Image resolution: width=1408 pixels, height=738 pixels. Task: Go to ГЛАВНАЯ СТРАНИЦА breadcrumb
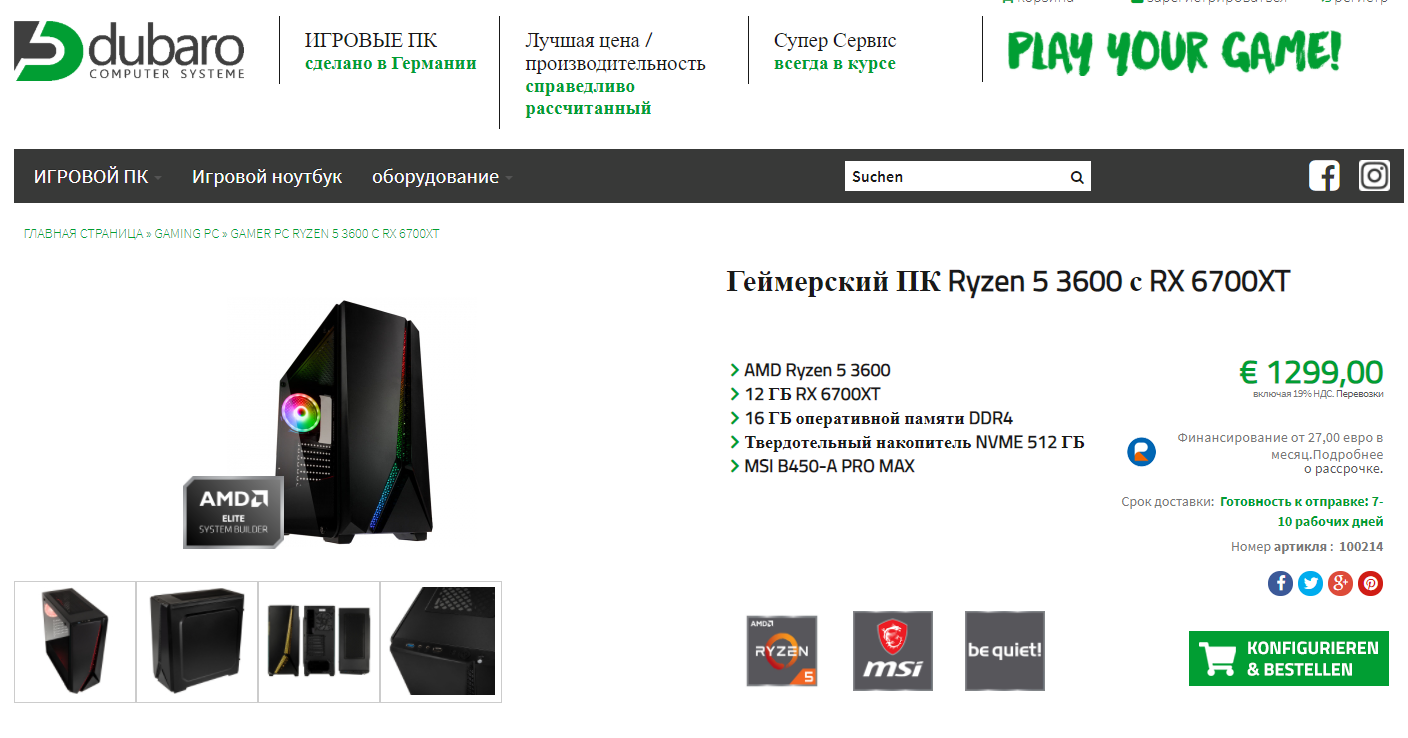[84, 234]
